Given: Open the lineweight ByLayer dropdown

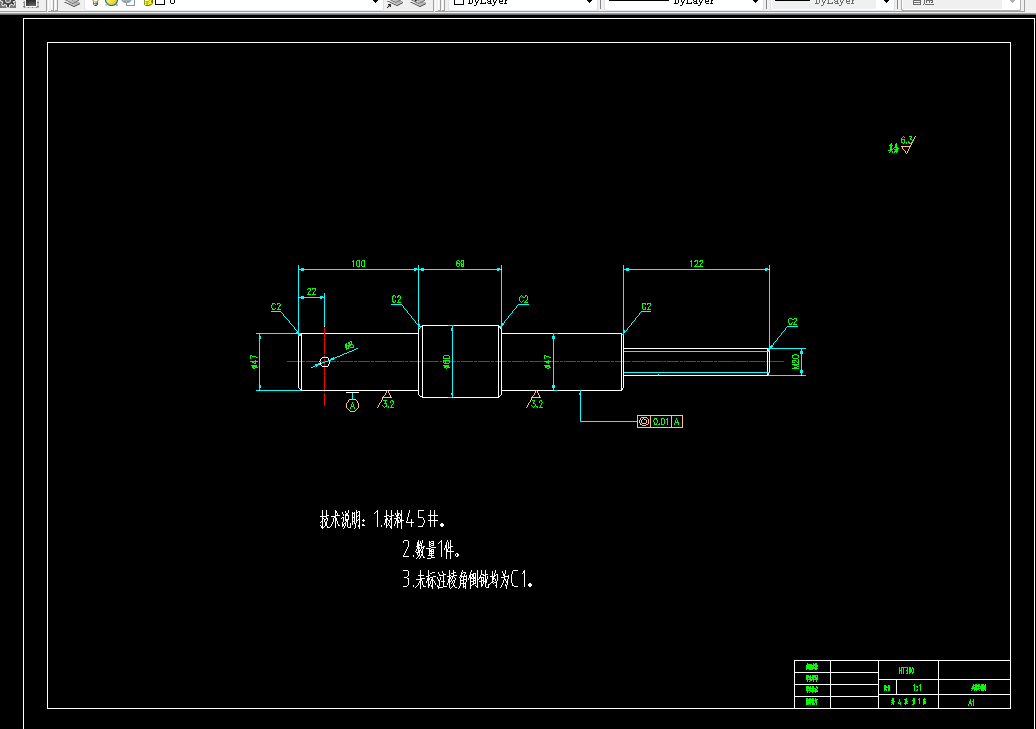Looking at the screenshot, I should (x=832, y=3).
